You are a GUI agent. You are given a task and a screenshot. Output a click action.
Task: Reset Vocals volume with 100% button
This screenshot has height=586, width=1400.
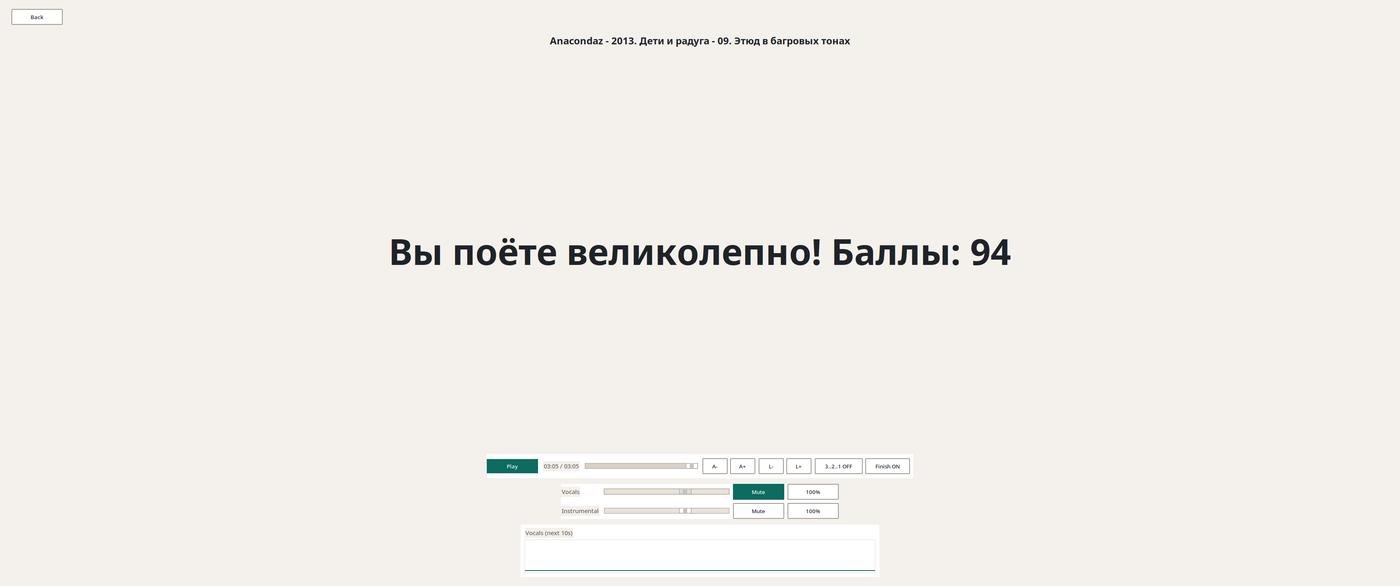click(812, 492)
